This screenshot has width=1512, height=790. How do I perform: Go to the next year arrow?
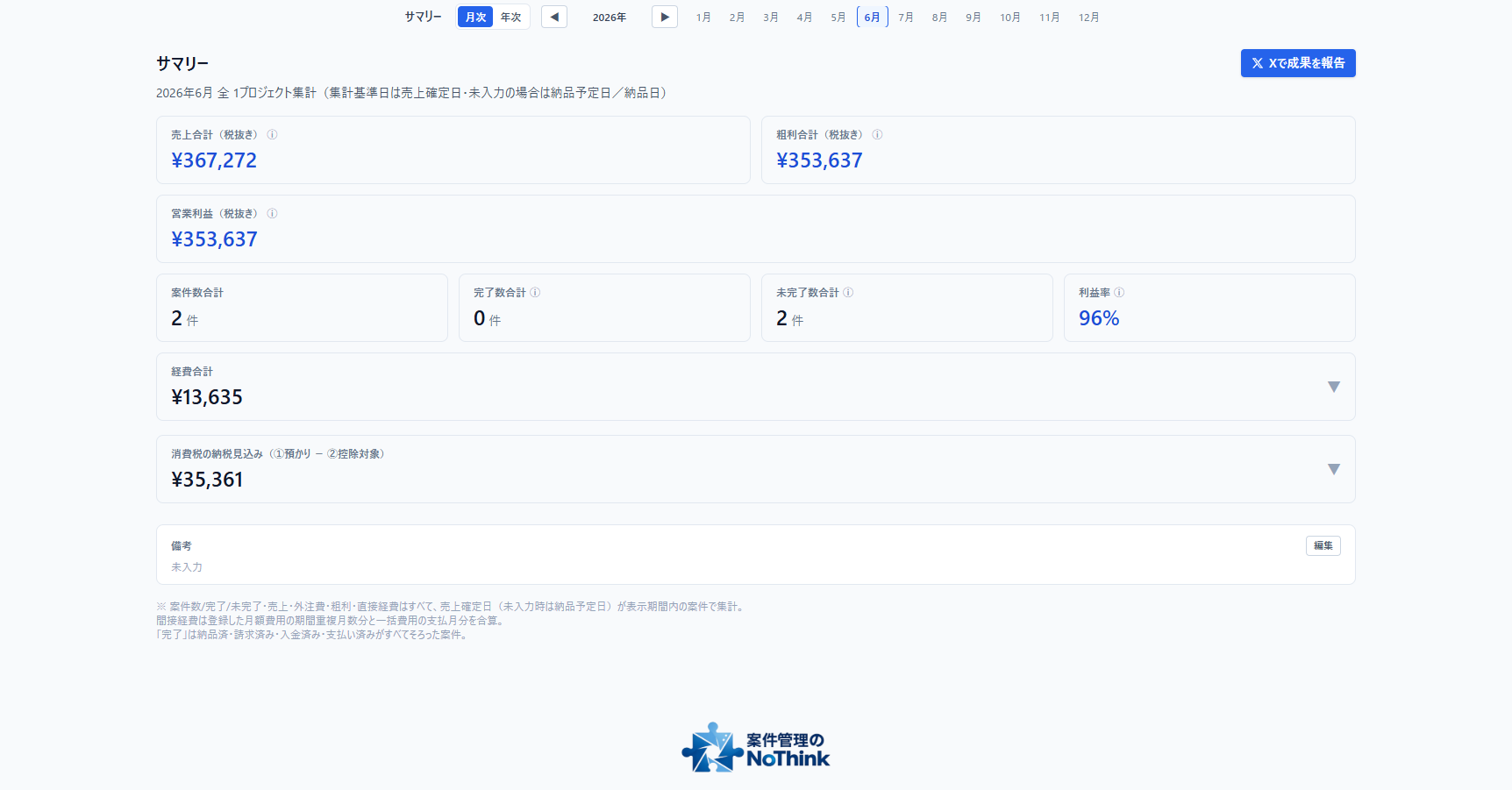pyautogui.click(x=665, y=17)
